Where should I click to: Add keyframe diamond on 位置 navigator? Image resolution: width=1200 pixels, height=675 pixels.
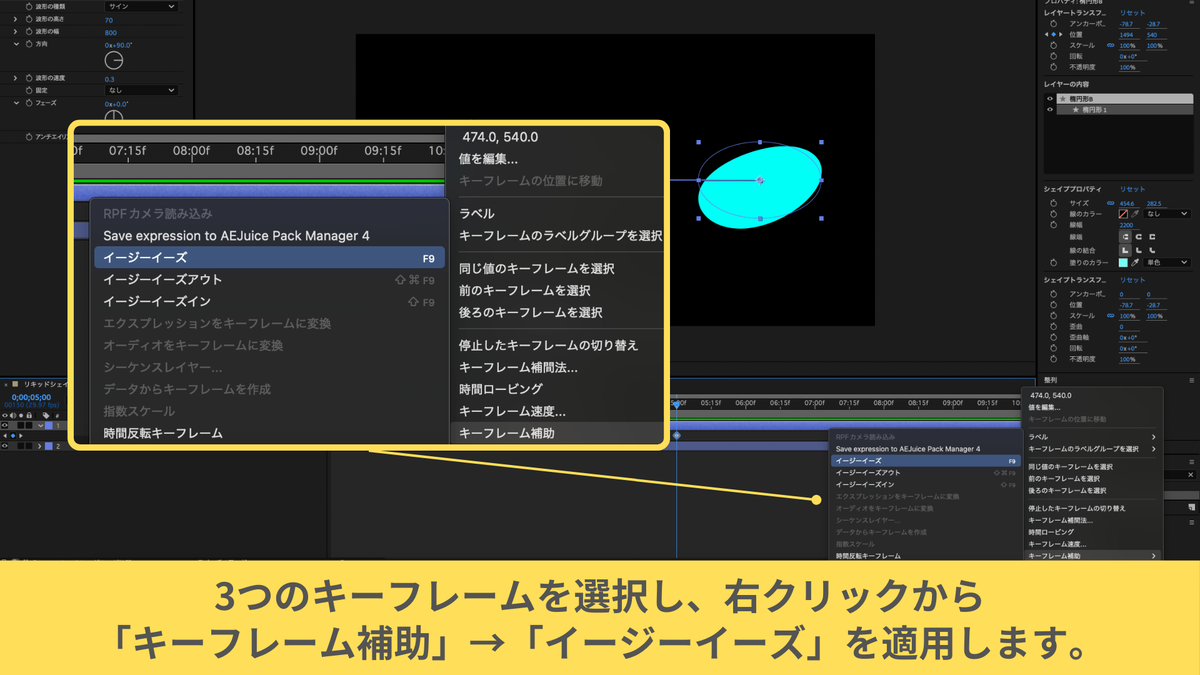(x=1054, y=35)
